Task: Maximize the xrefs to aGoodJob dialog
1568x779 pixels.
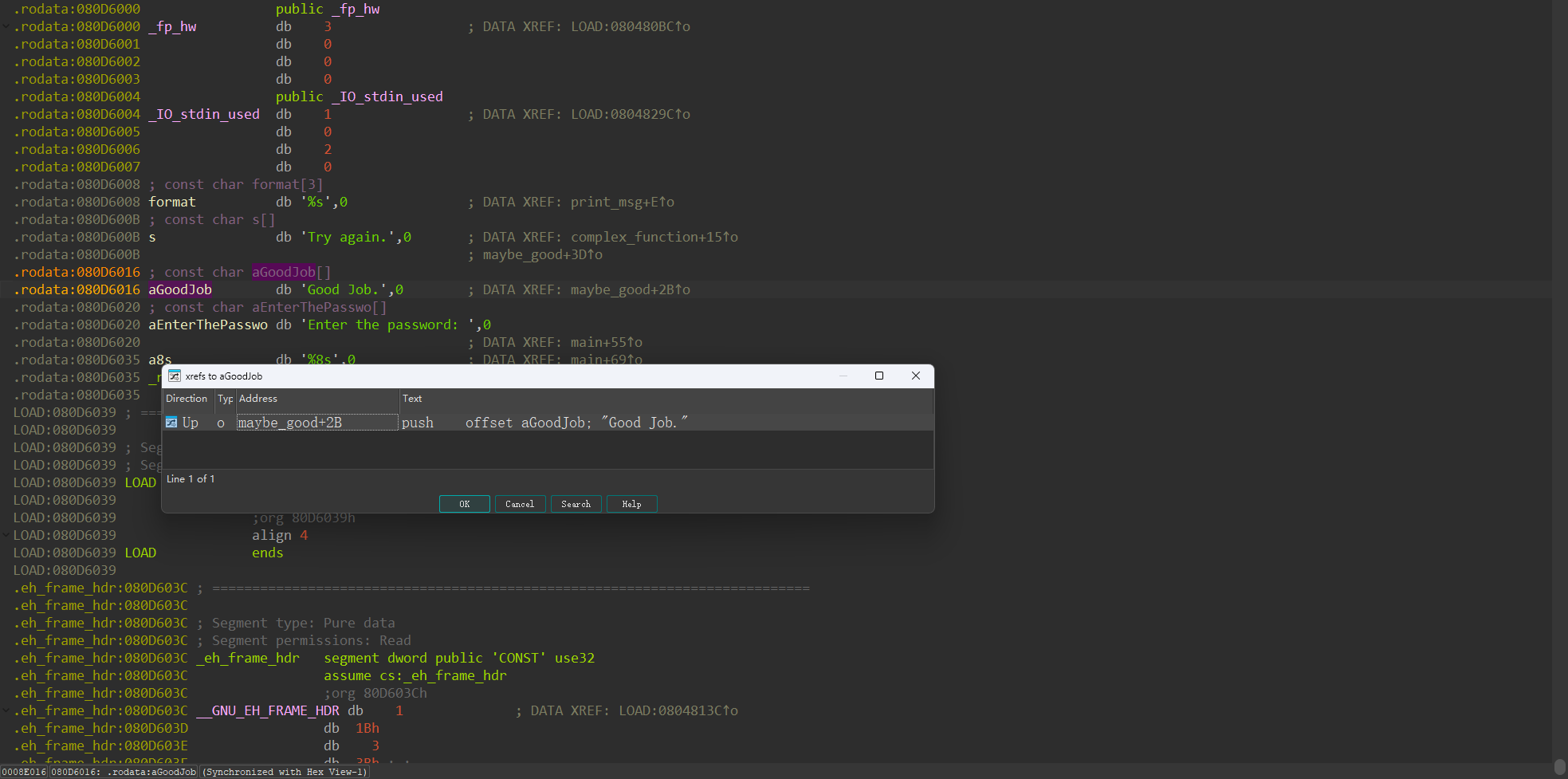Action: click(879, 376)
